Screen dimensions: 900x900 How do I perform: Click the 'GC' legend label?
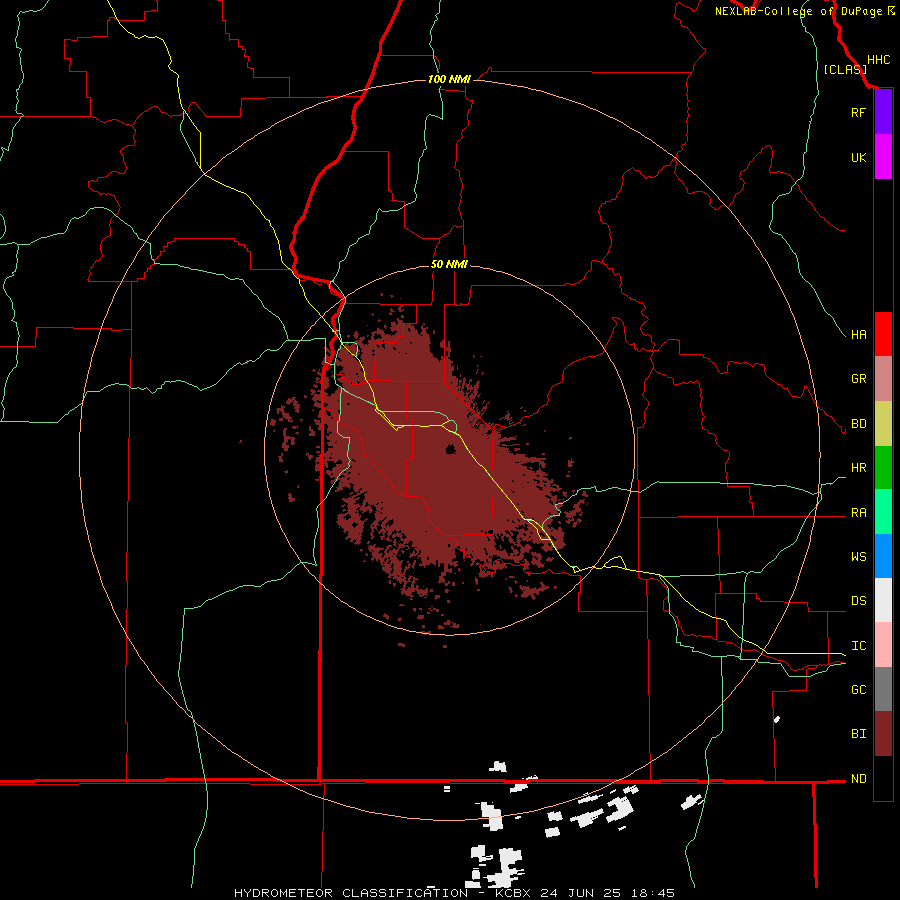click(x=858, y=690)
